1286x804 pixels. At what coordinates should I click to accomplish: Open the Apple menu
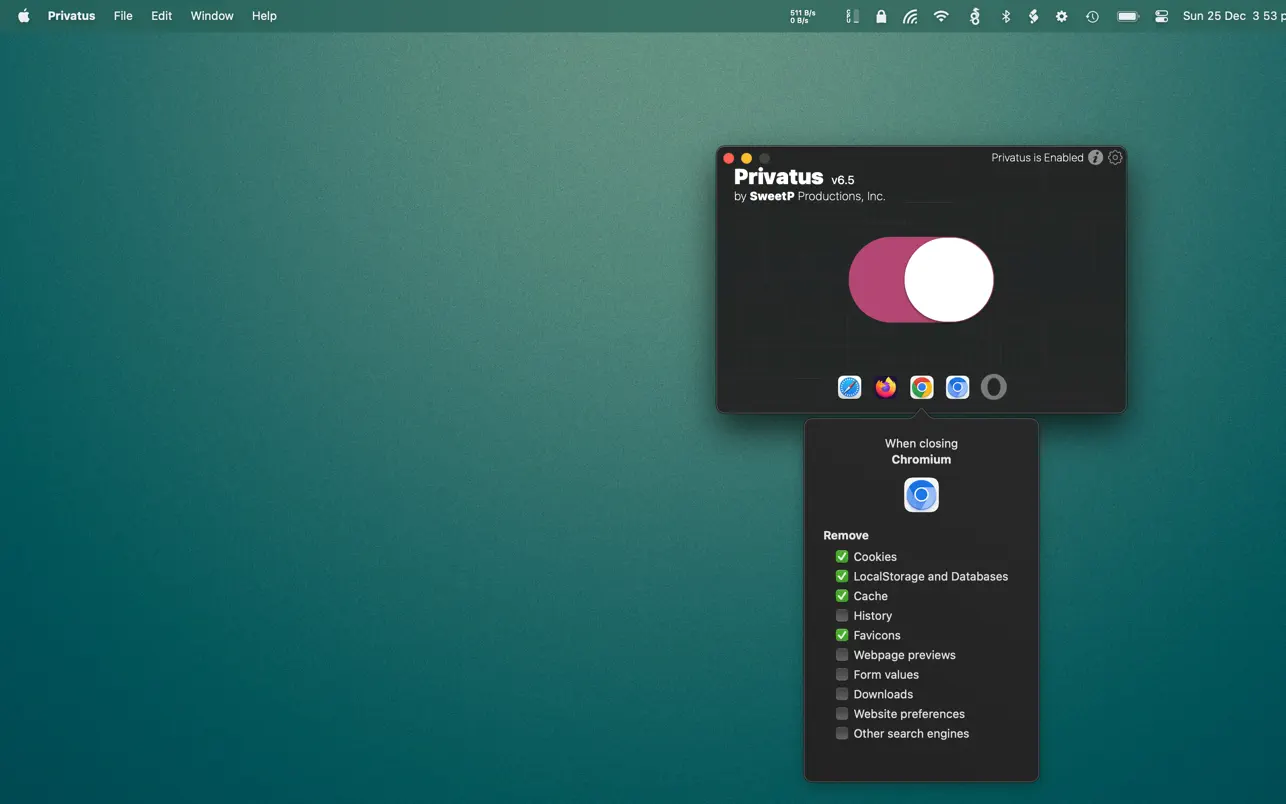click(x=23, y=16)
